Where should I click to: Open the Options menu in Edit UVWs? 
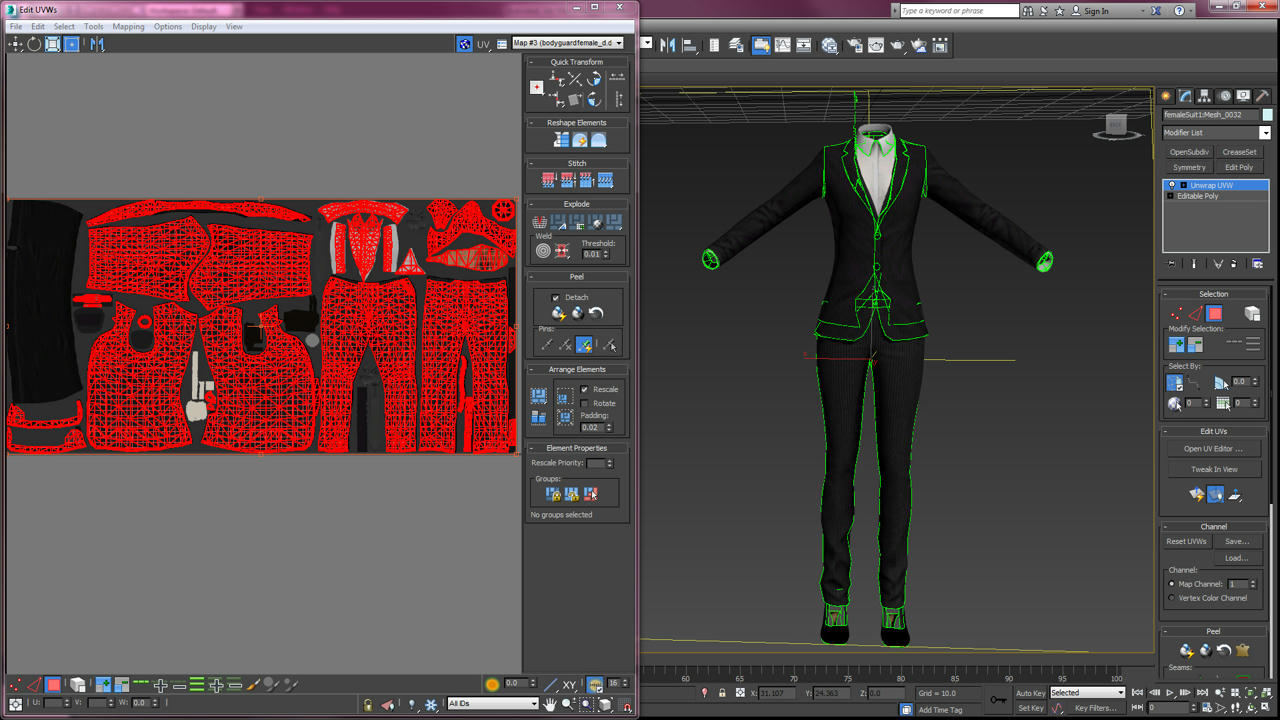tap(167, 27)
